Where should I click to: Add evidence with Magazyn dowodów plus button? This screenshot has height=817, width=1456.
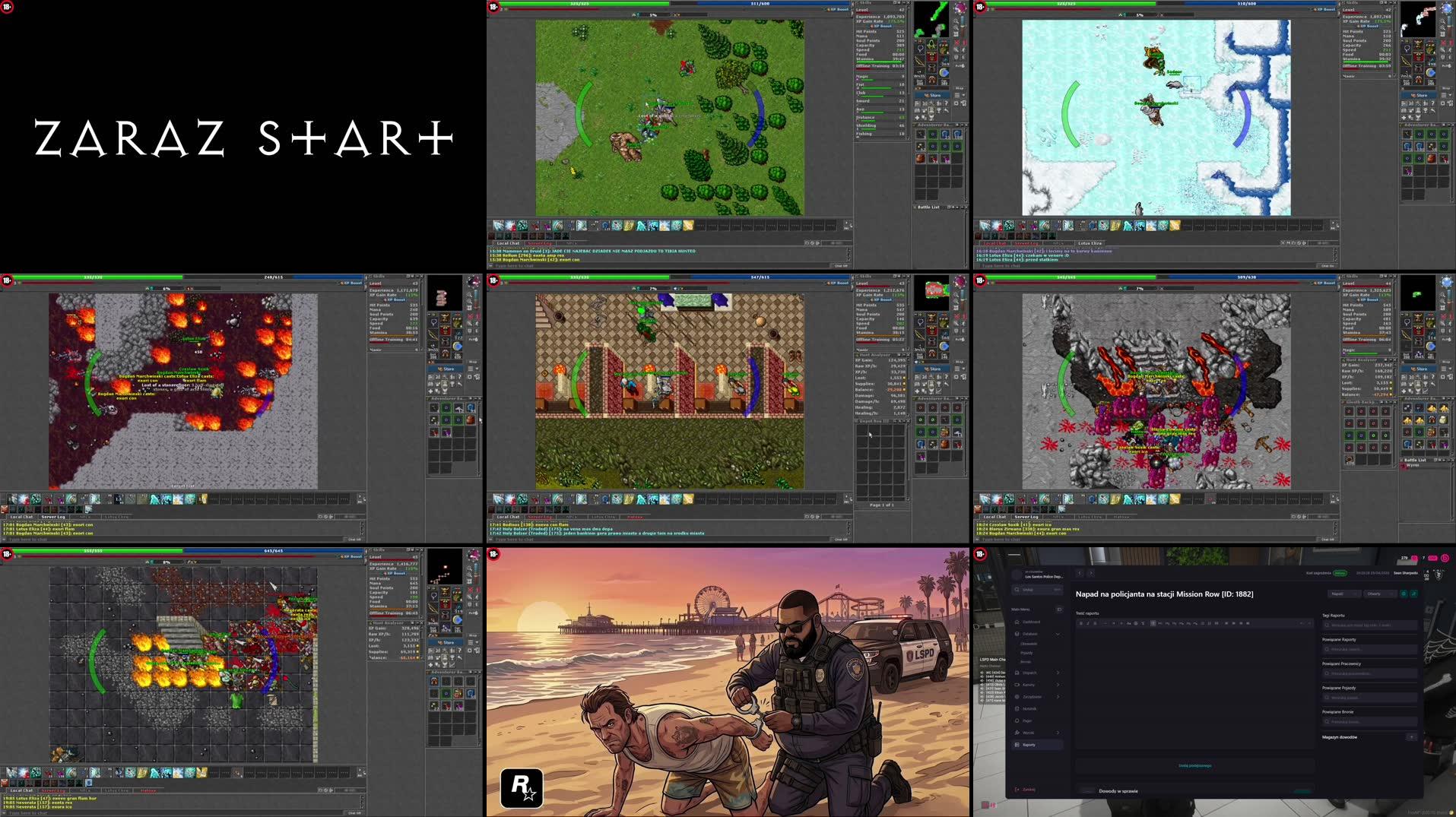tap(1412, 736)
